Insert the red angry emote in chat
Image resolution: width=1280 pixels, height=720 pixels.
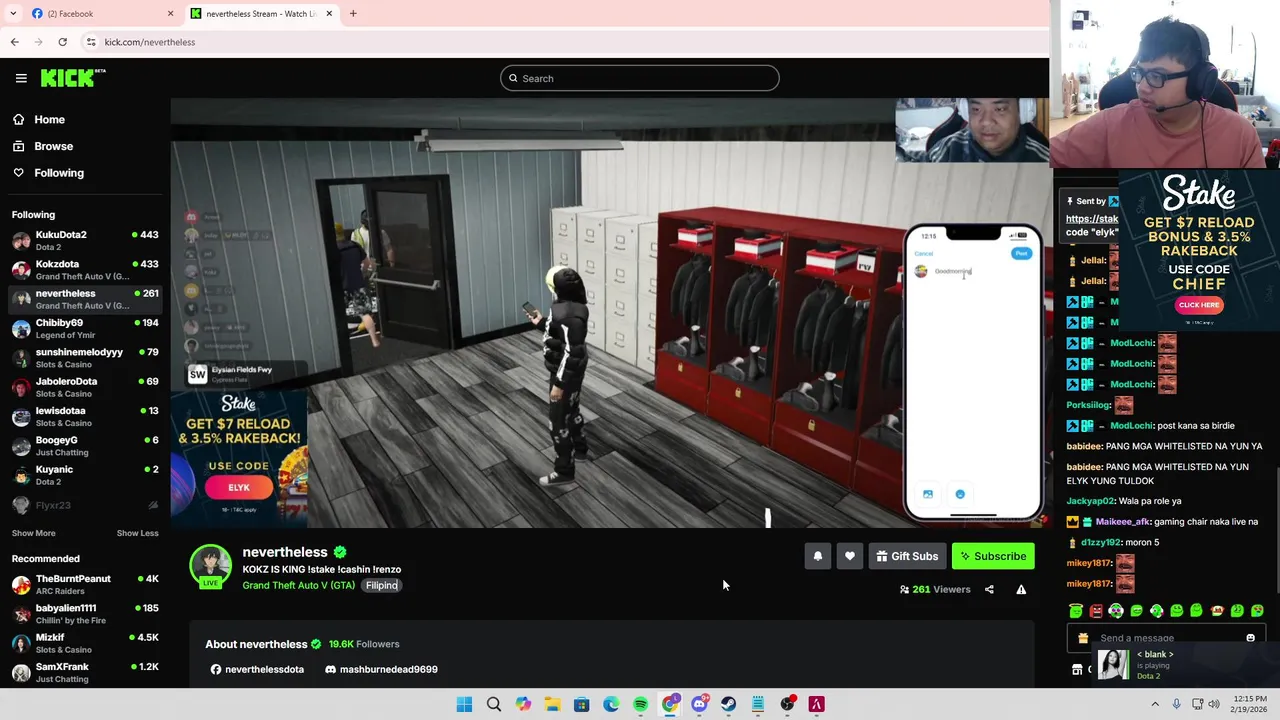pos(1096,610)
